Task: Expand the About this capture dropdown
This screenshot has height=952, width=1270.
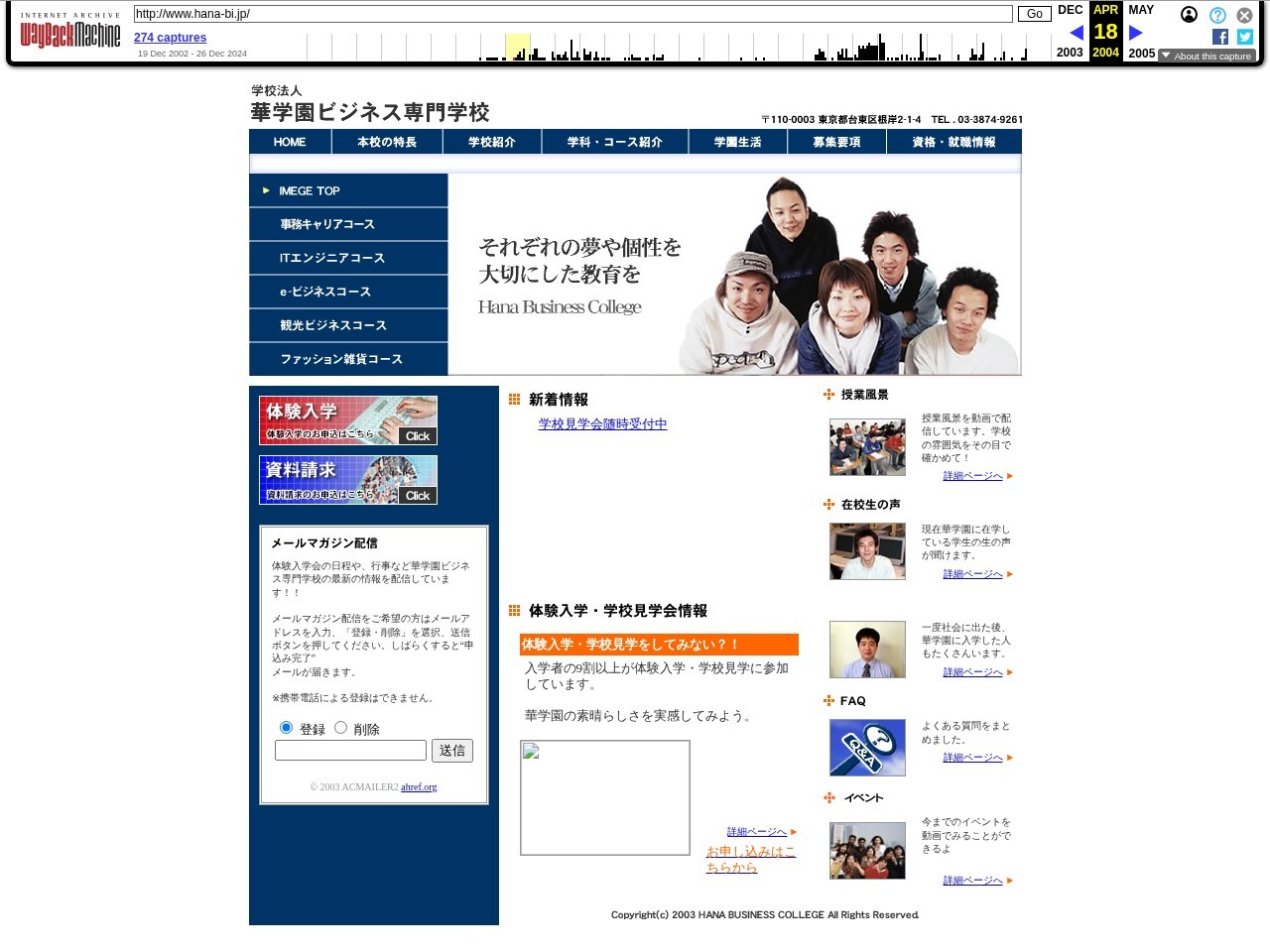Action: (x=1206, y=57)
